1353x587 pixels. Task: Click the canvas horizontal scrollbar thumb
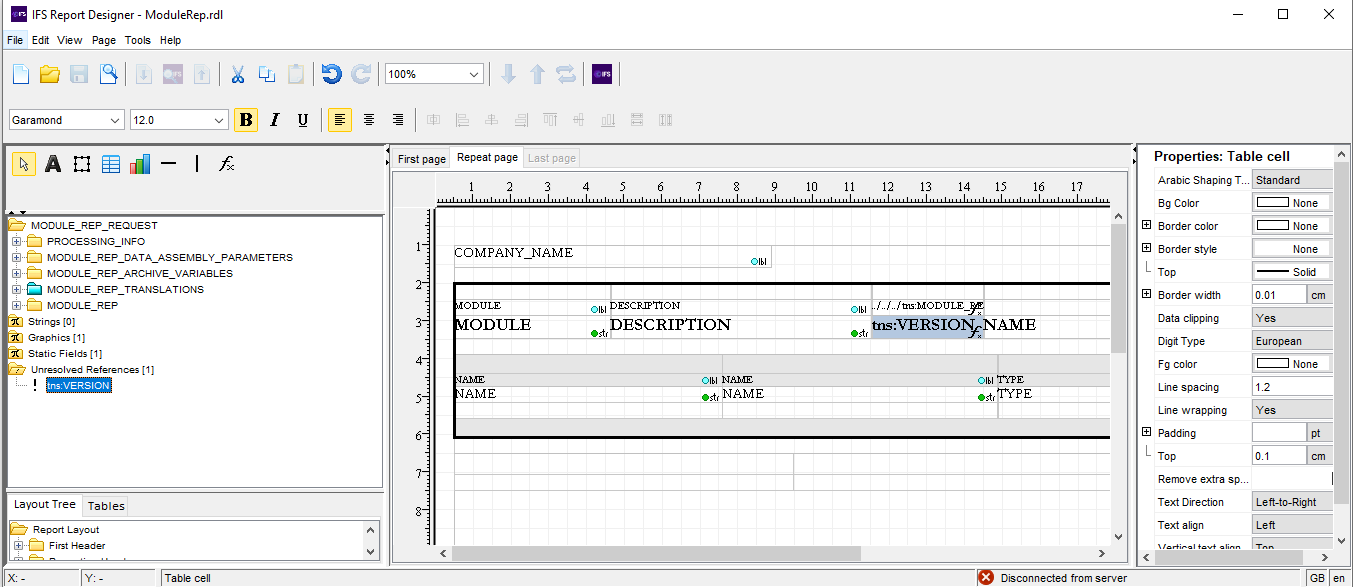(656, 553)
